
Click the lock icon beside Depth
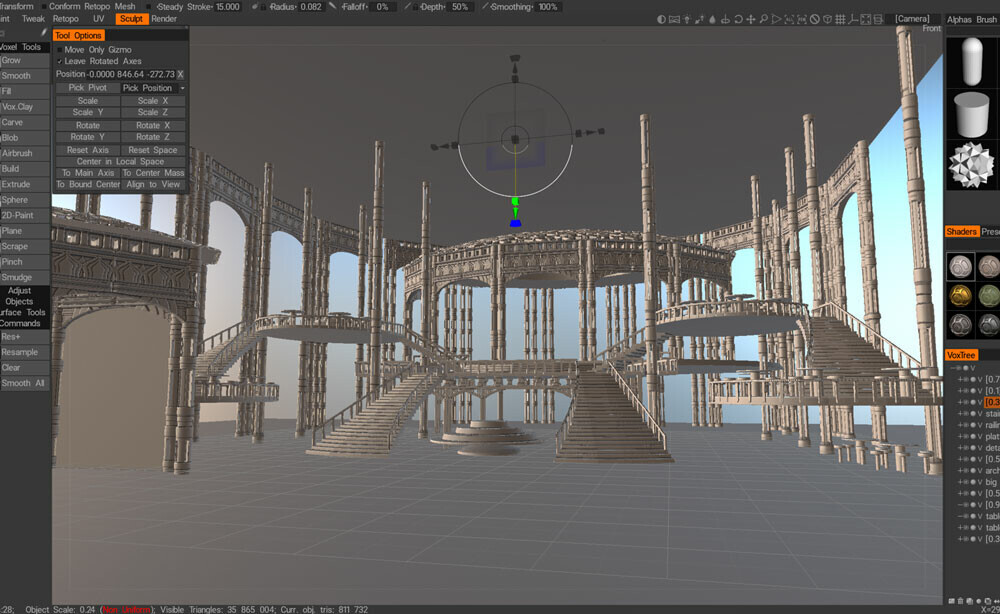point(415,7)
